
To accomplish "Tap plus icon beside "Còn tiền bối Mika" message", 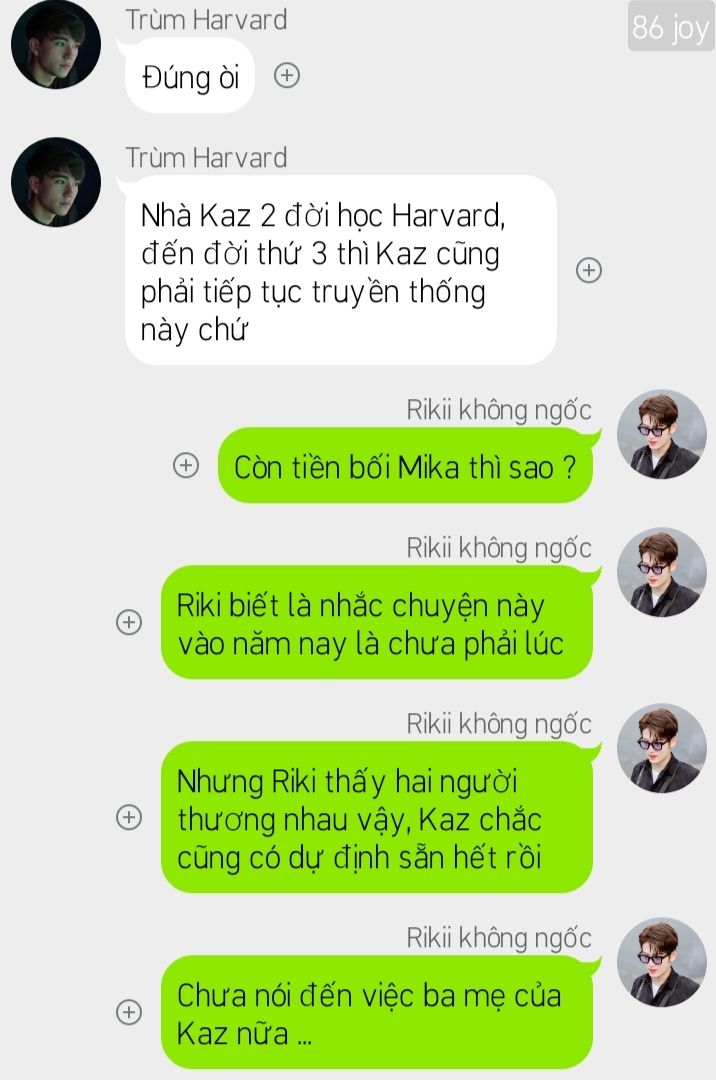I will [186, 465].
